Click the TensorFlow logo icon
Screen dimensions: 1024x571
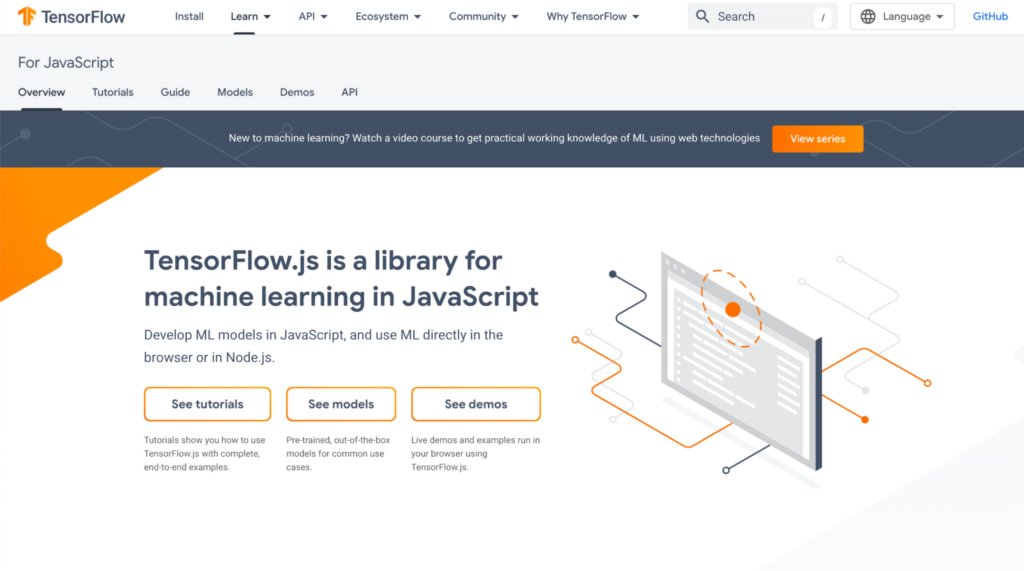pyautogui.click(x=27, y=16)
